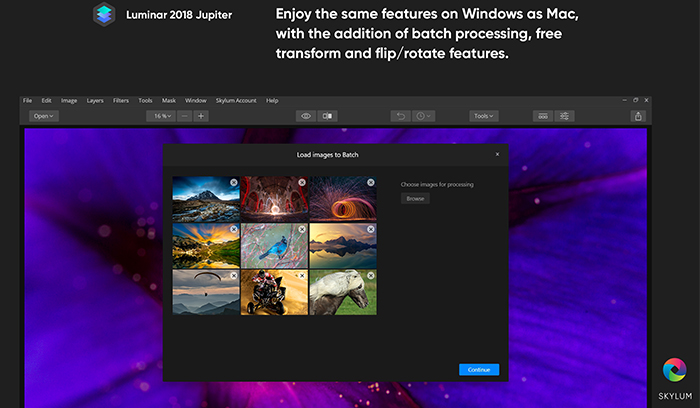The width and height of the screenshot is (700, 408).
Task: Select the sunset valley lake thumbnail
Action: click(206, 246)
